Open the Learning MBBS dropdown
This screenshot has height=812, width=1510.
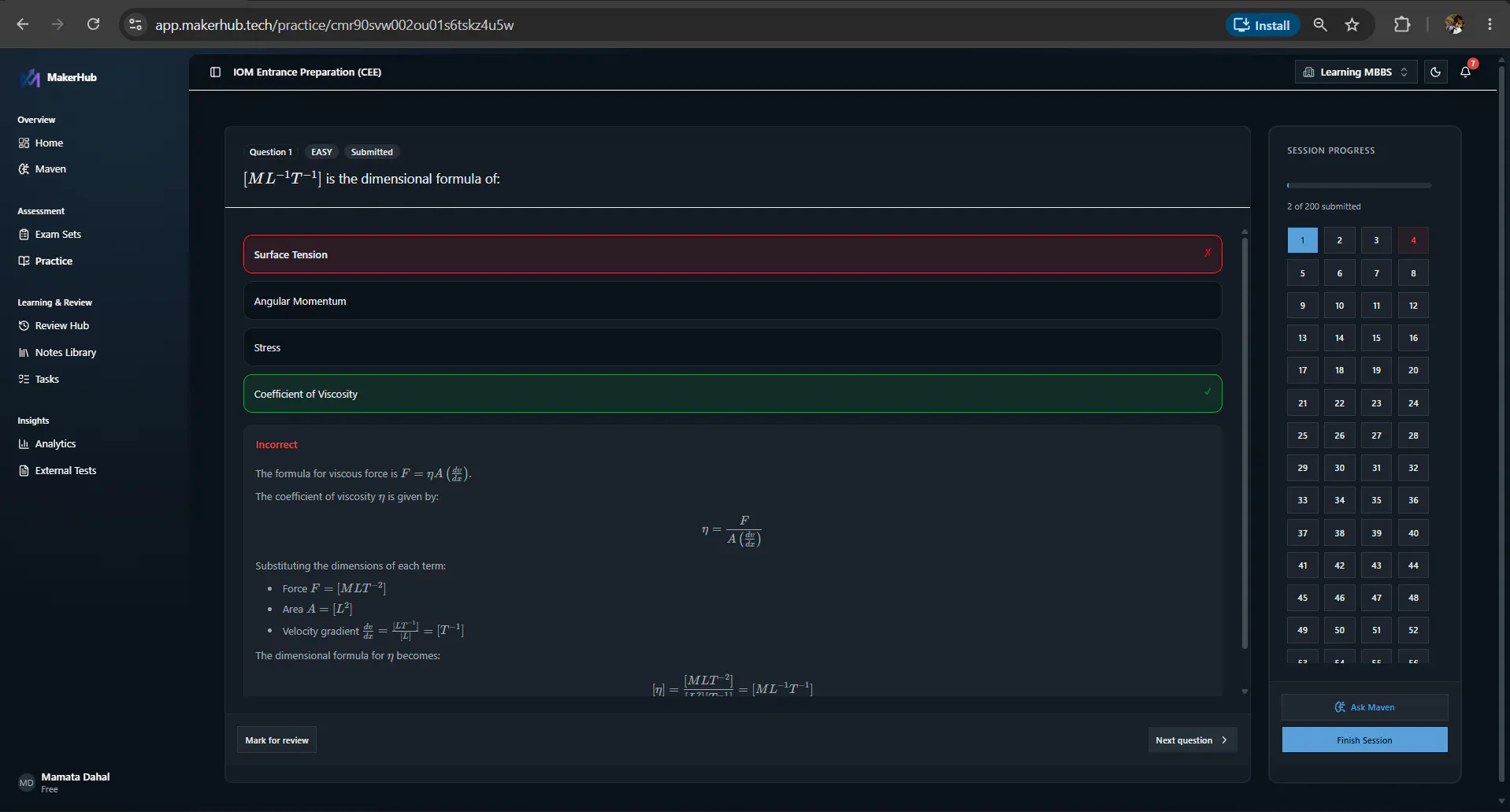(1356, 72)
